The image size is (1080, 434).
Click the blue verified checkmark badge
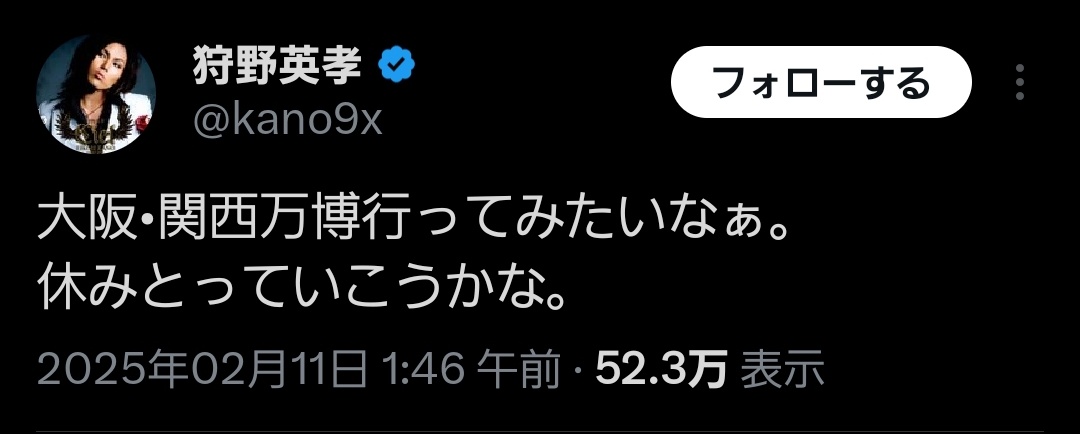point(396,65)
